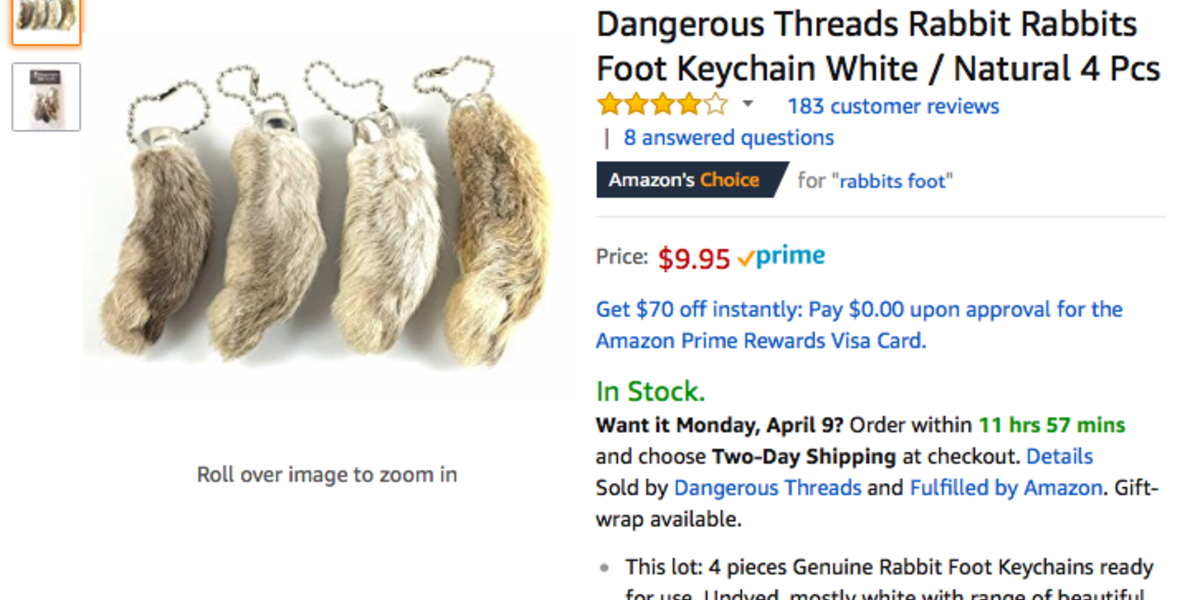Click the $9.95 price
This screenshot has height=600, width=1200.
point(694,259)
